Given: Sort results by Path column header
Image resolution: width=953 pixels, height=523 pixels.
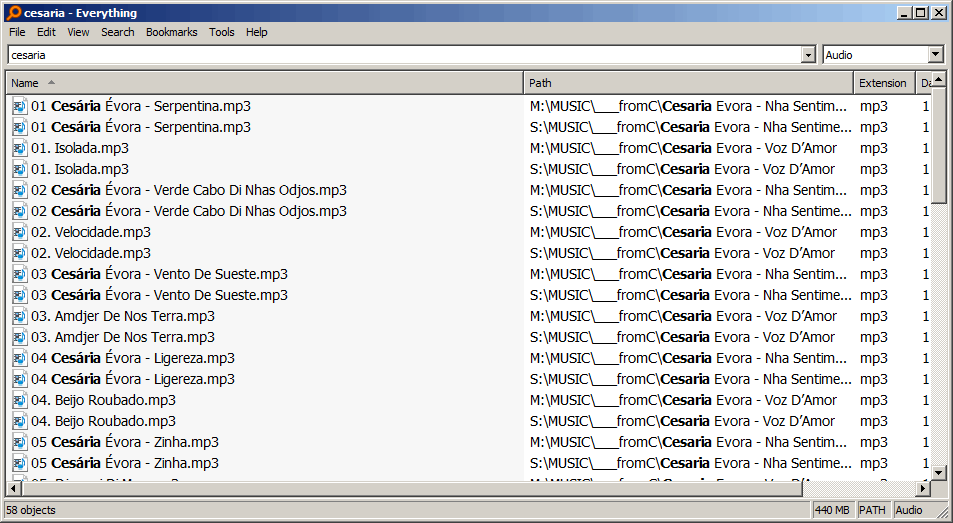Looking at the screenshot, I should pyautogui.click(x=689, y=83).
